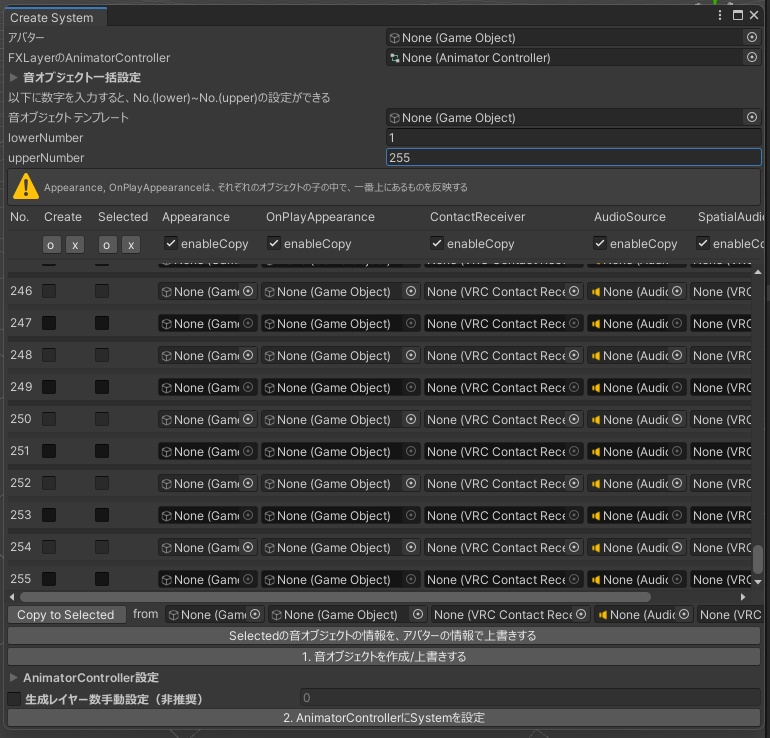This screenshot has width=770, height=738.
Task: Open AudioSource object picker in row 250
Action: point(677,419)
